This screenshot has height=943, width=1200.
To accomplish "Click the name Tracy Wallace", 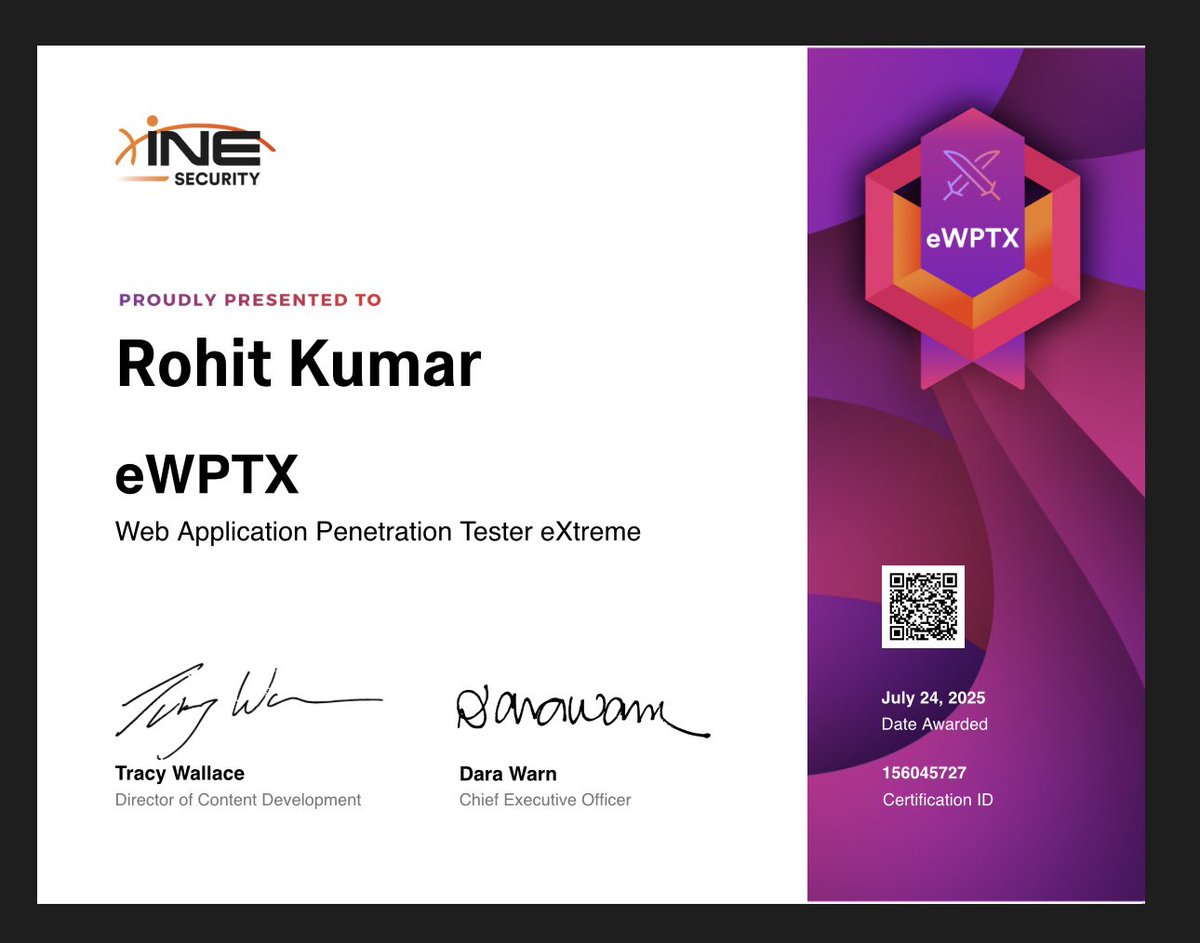I will (x=180, y=773).
